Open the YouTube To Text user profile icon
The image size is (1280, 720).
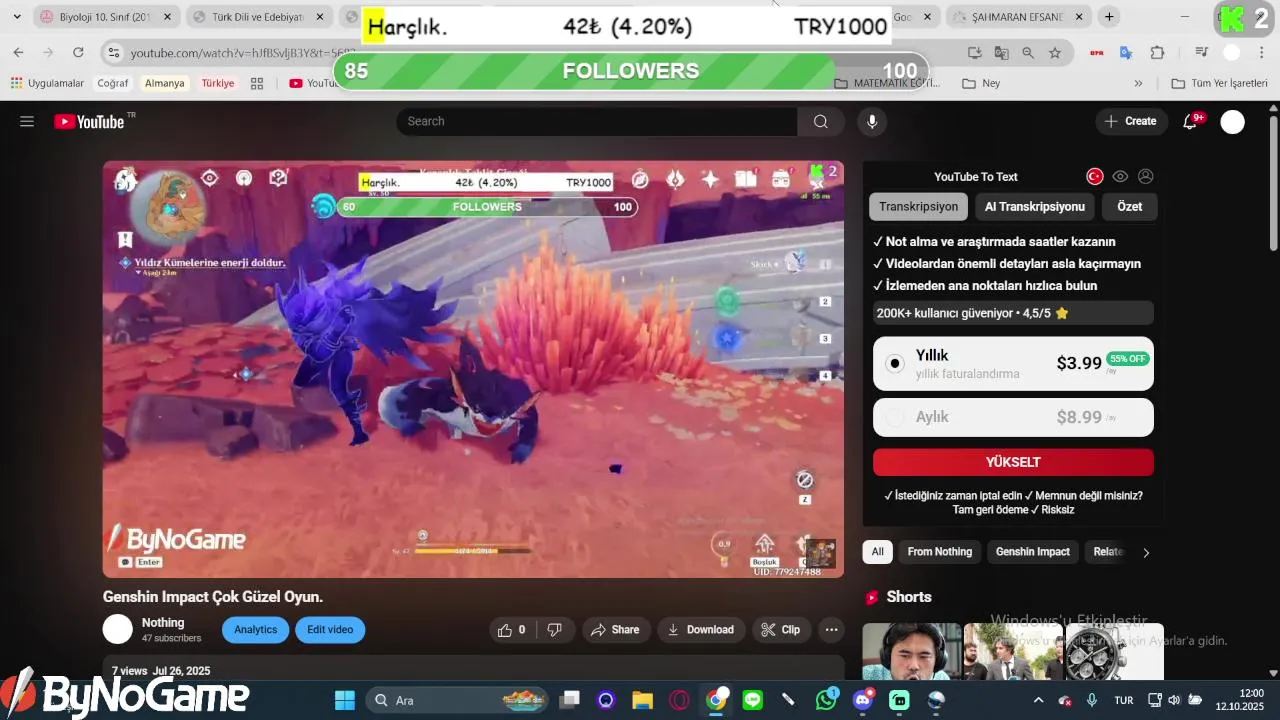click(1146, 176)
